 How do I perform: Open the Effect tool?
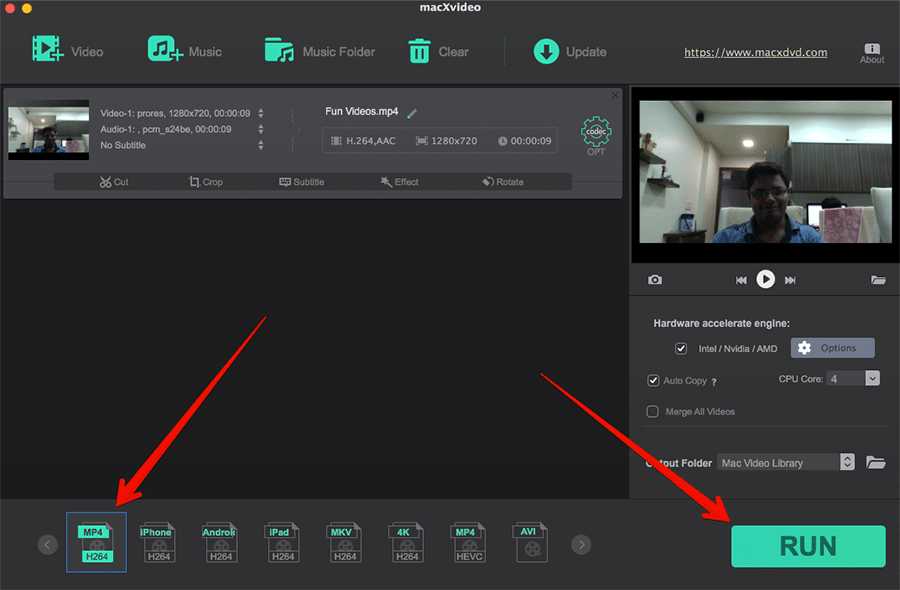399,182
